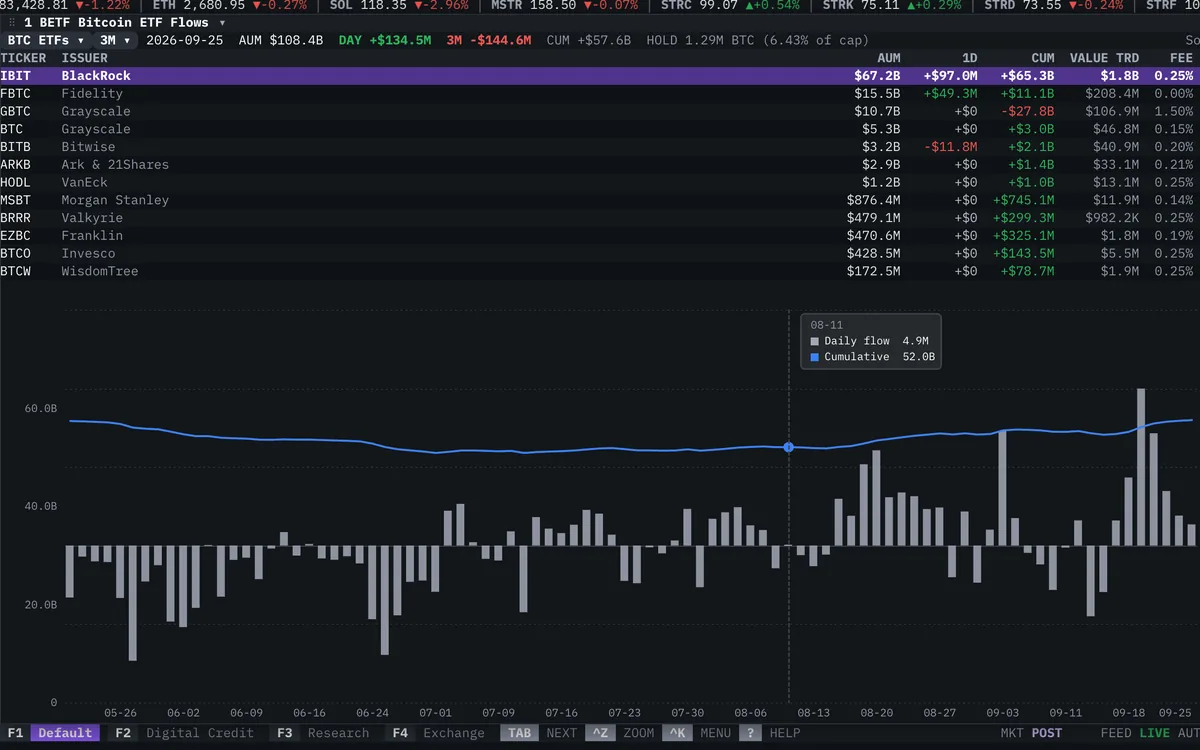Switch to F1 Default workspace tab
The height and width of the screenshot is (750, 1200).
point(51,733)
